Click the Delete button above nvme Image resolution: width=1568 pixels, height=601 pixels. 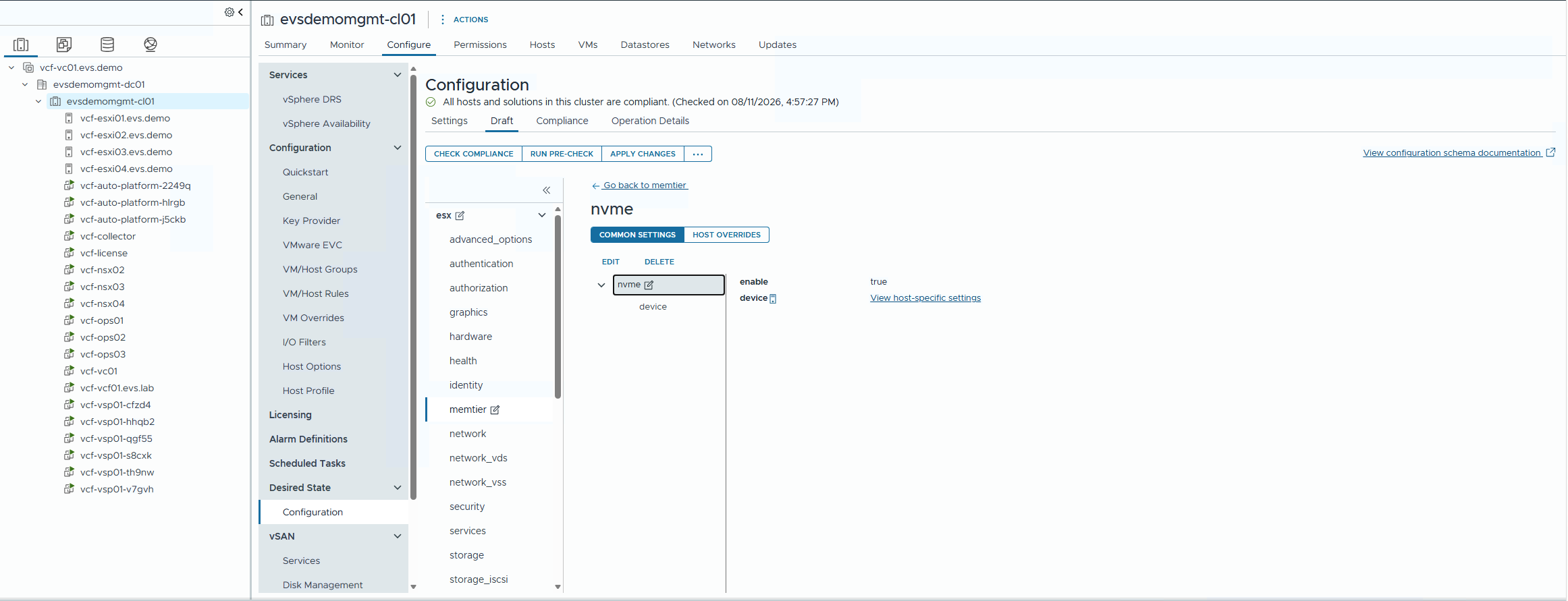coord(659,262)
